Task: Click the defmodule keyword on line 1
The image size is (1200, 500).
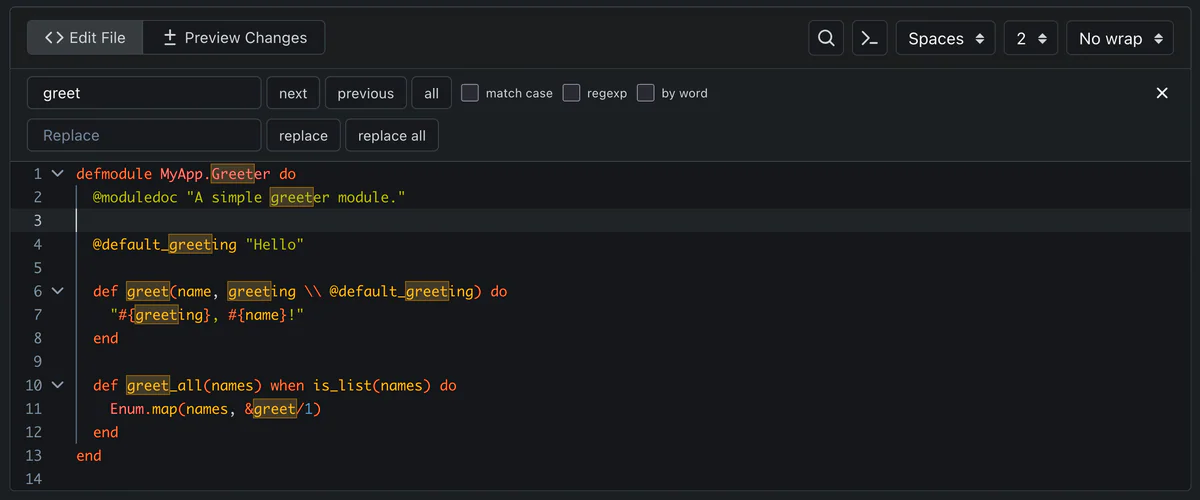Action: pos(114,173)
